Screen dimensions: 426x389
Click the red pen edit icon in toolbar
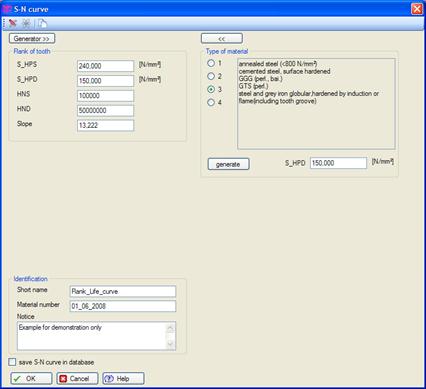tap(13, 23)
